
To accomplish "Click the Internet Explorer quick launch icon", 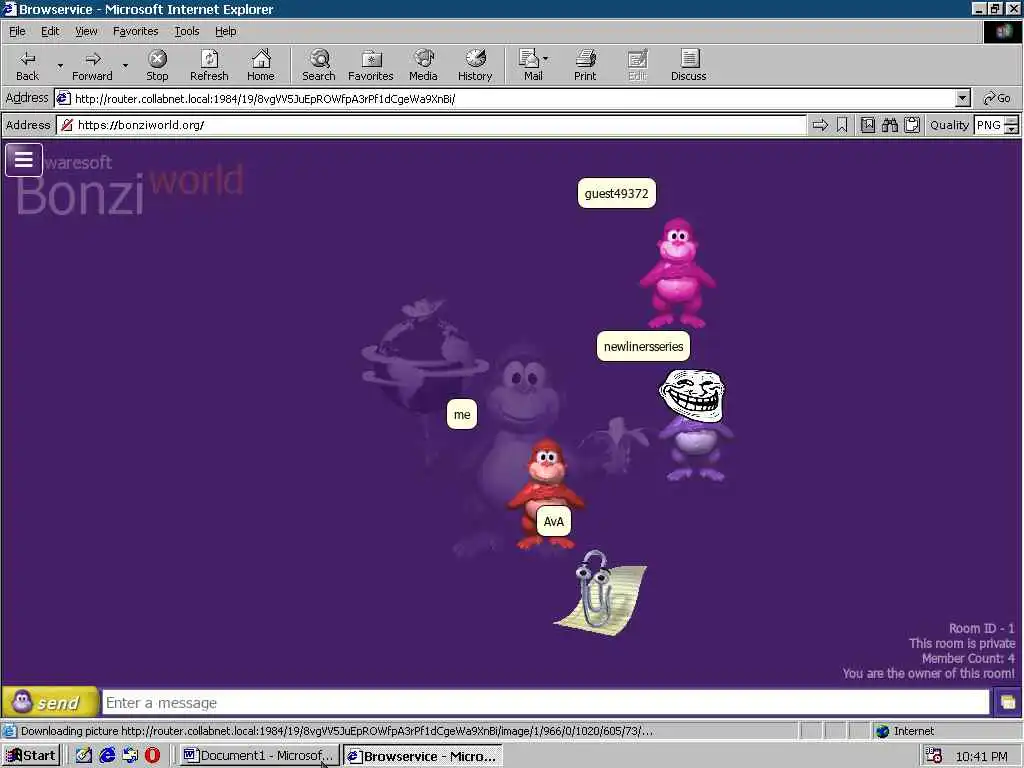I will [x=106, y=755].
